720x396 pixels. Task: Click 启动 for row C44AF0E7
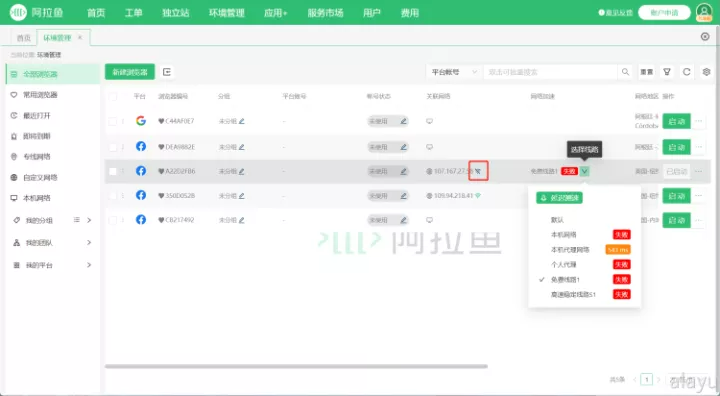pyautogui.click(x=676, y=121)
